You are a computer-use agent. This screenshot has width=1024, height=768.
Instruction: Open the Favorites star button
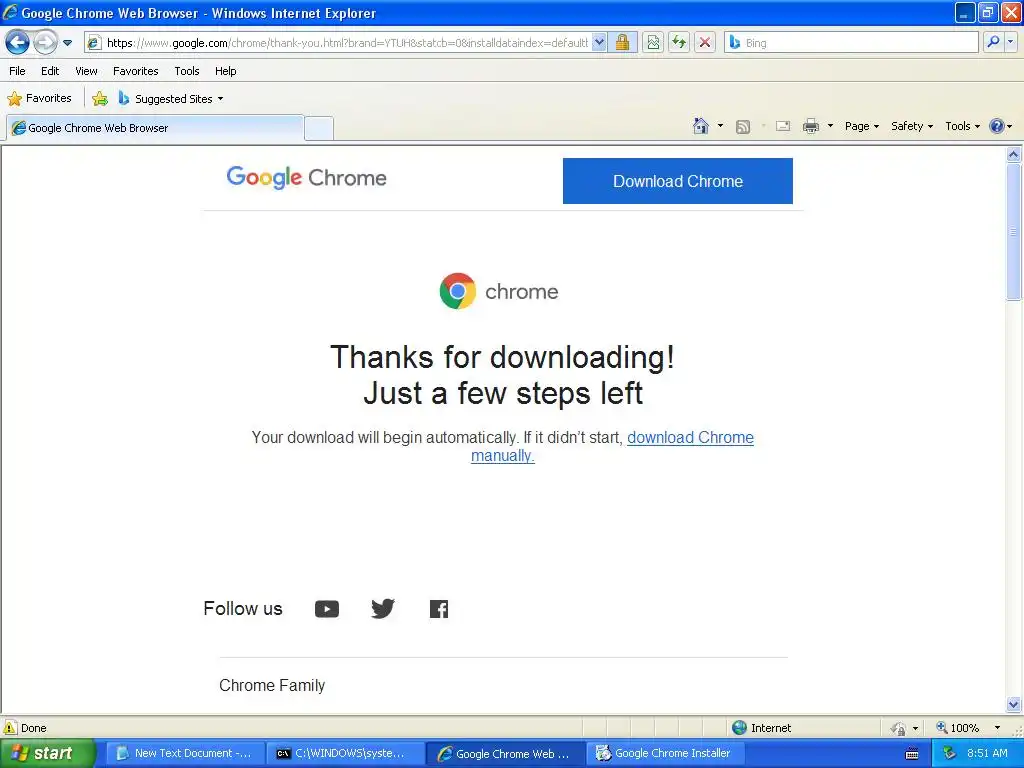[x=39, y=99]
